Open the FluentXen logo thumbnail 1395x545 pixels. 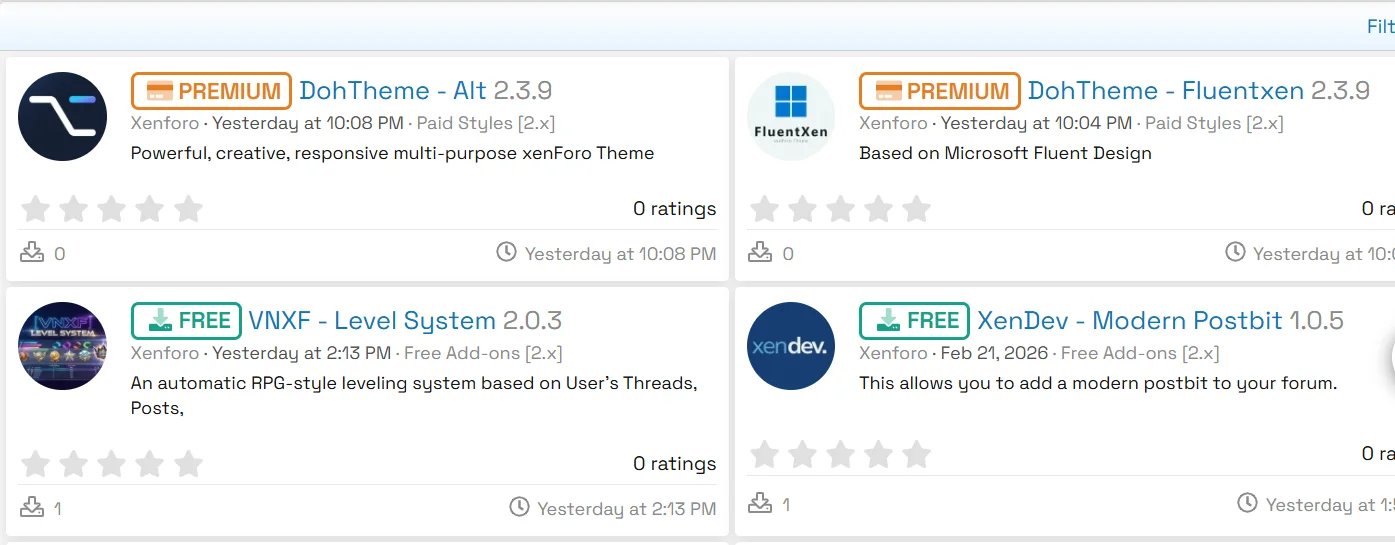click(x=791, y=116)
